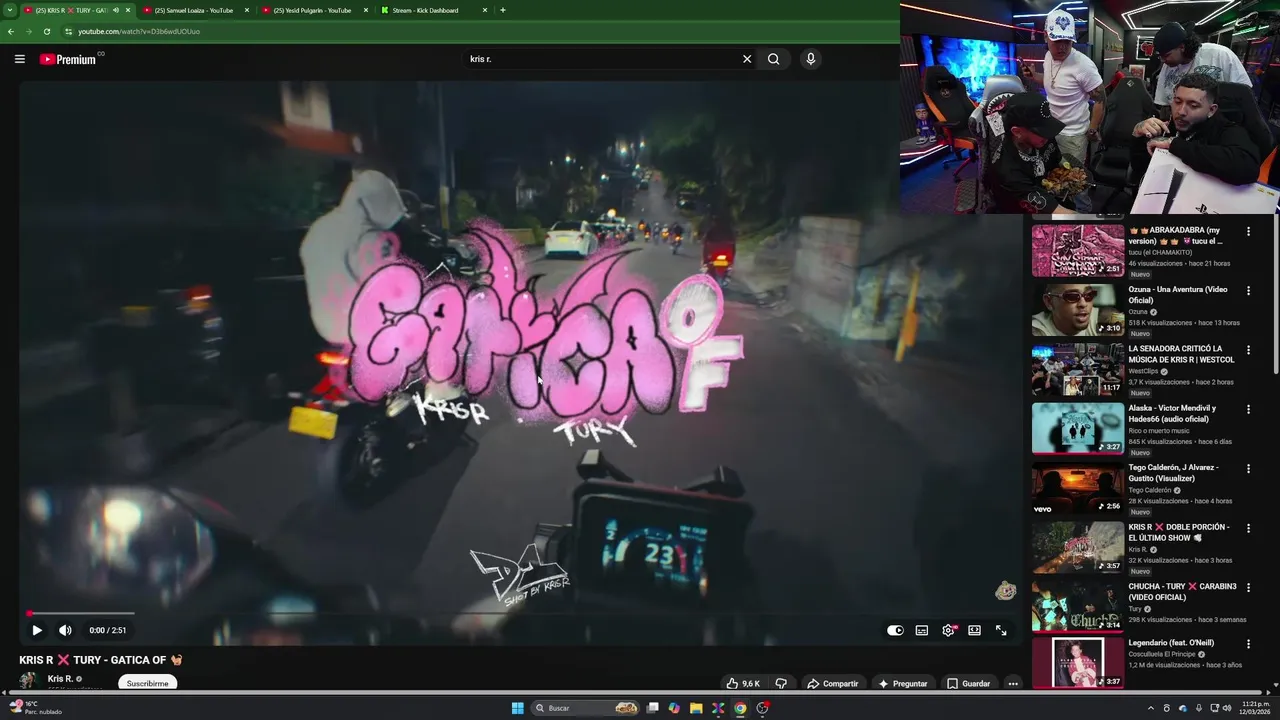Screen dimensions: 1280x720
Task: Play the video
Action: [x=37, y=630]
